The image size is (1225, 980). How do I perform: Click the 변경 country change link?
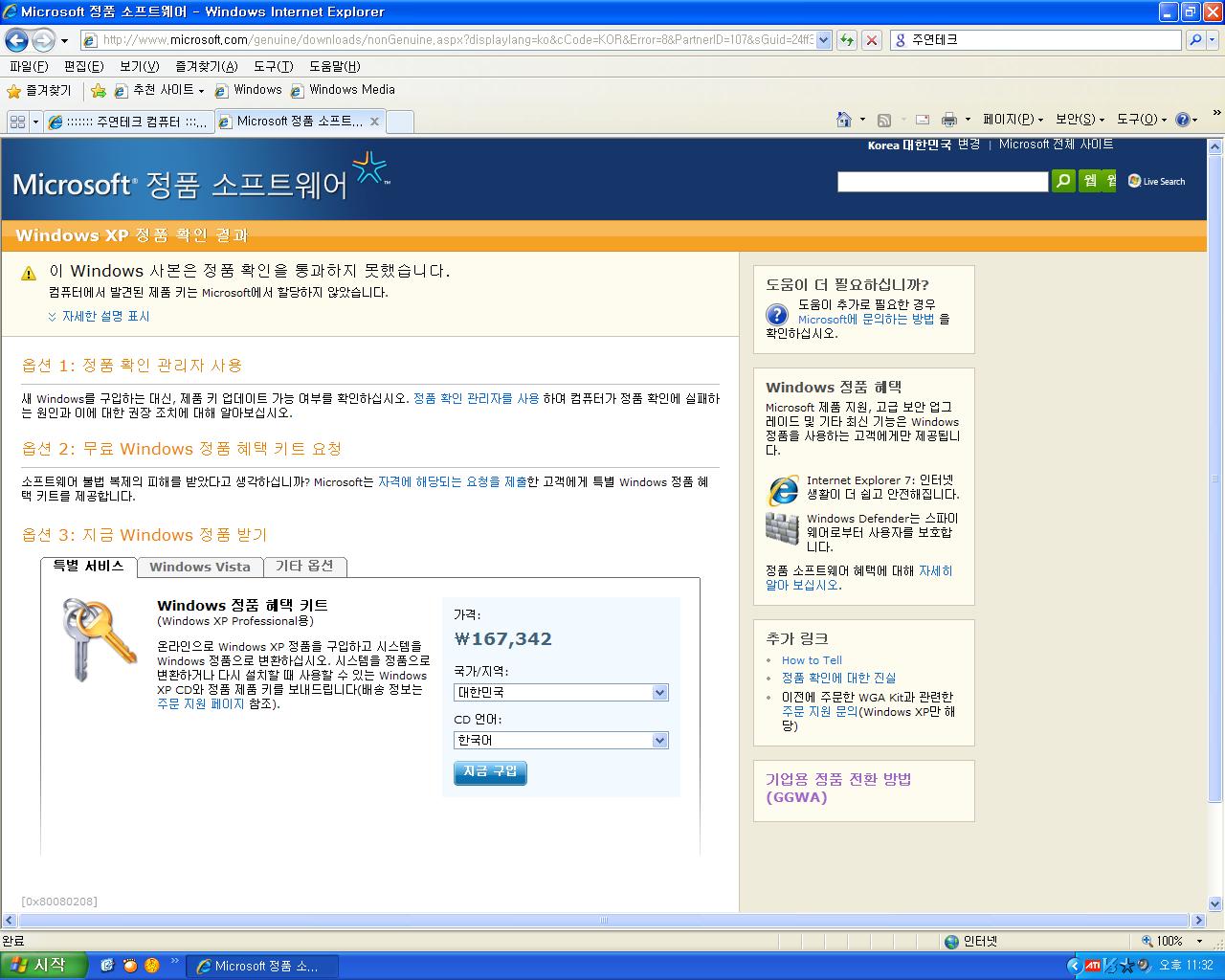click(x=969, y=145)
